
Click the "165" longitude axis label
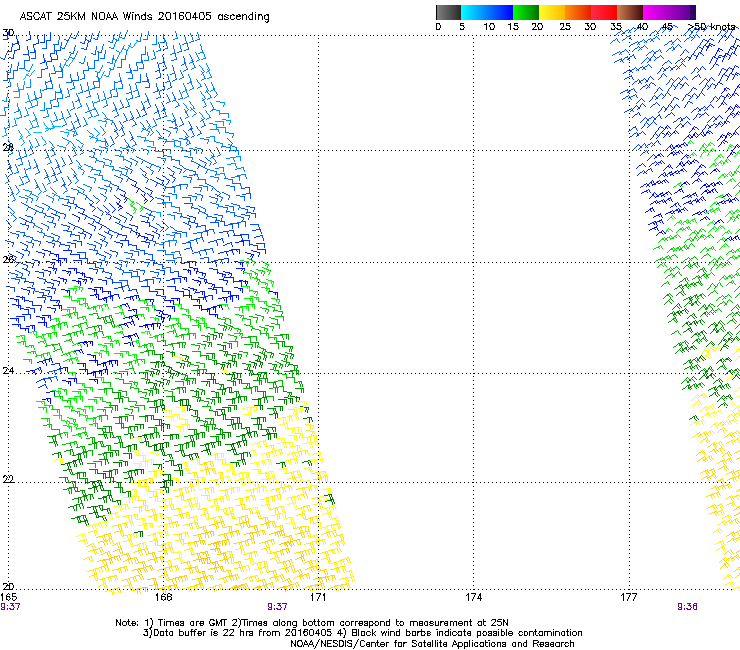tap(8, 597)
